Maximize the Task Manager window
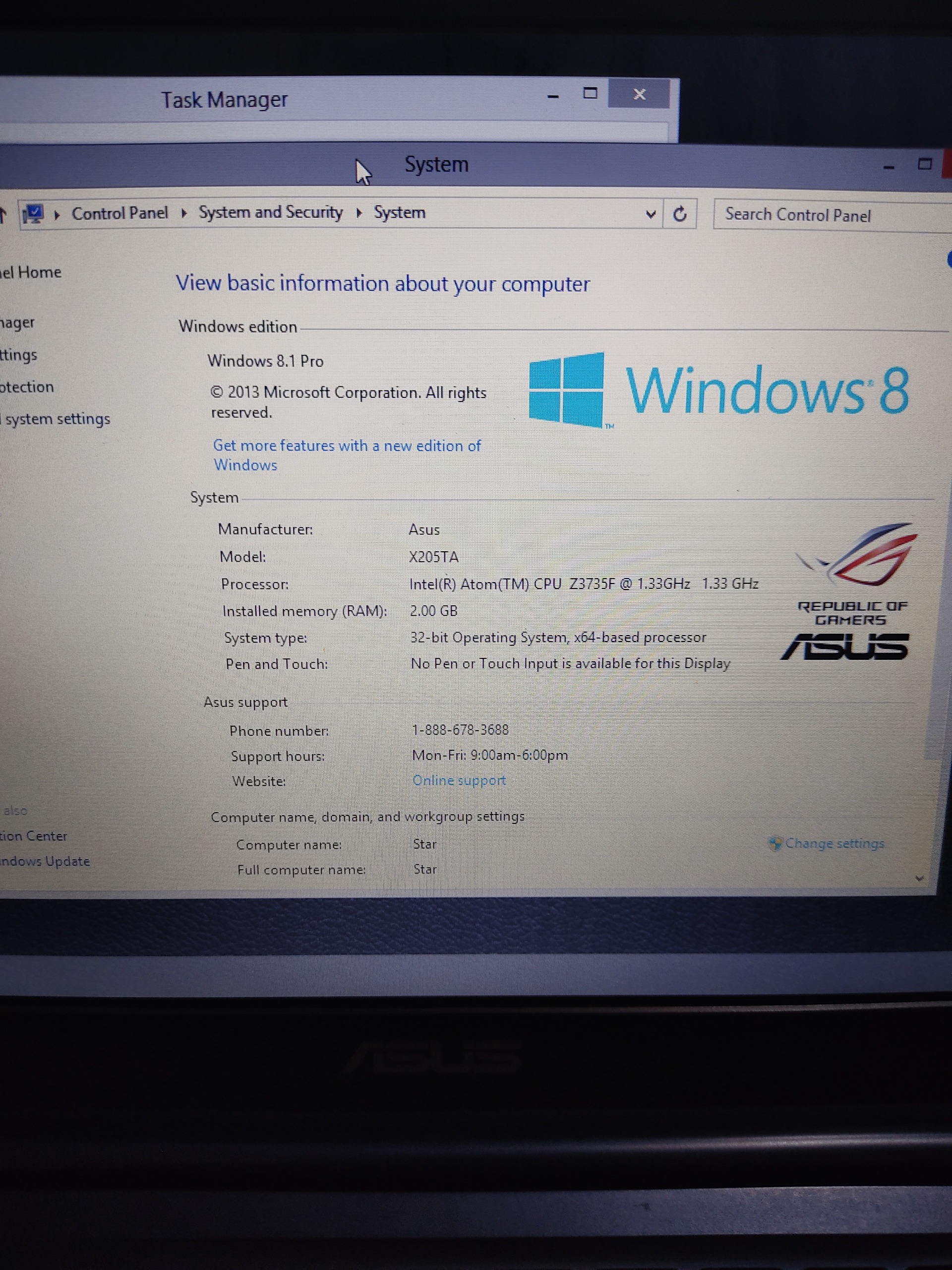The image size is (952, 1270). pyautogui.click(x=590, y=94)
